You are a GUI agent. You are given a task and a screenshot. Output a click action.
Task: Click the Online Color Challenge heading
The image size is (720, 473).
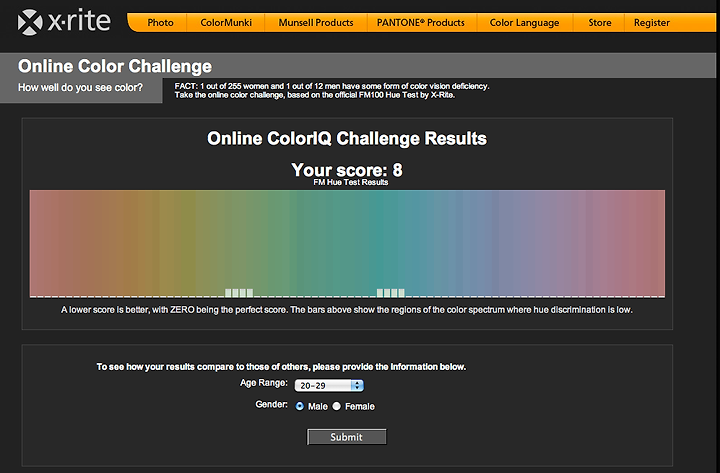115,66
